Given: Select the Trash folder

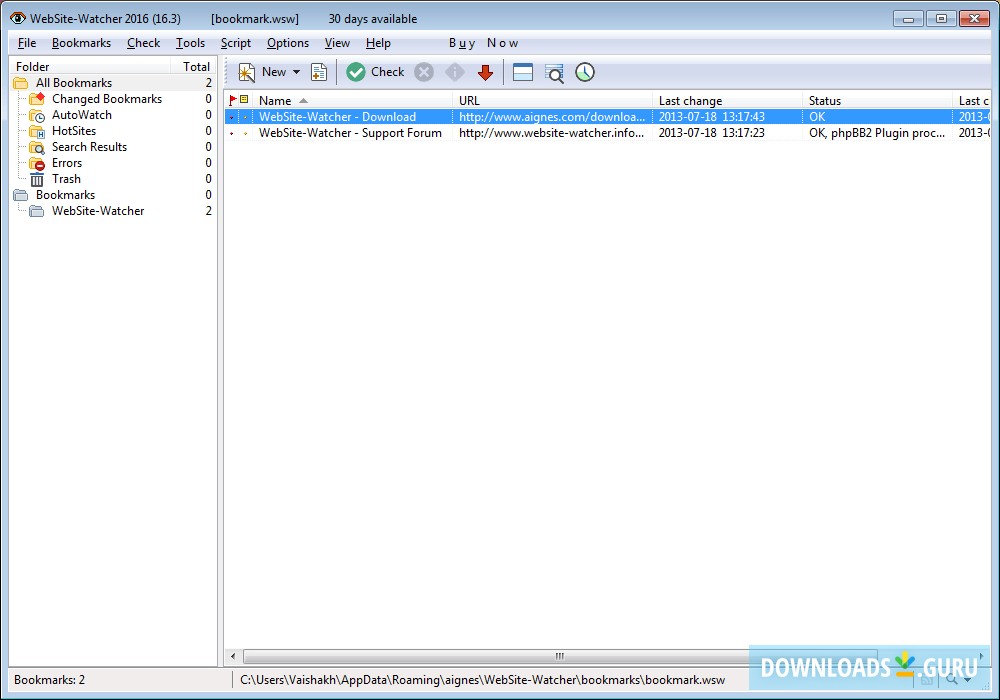Looking at the screenshot, I should tap(66, 179).
